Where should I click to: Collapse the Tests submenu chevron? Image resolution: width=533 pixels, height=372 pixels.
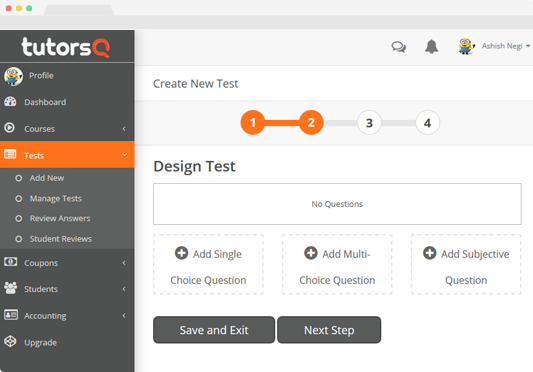(124, 155)
